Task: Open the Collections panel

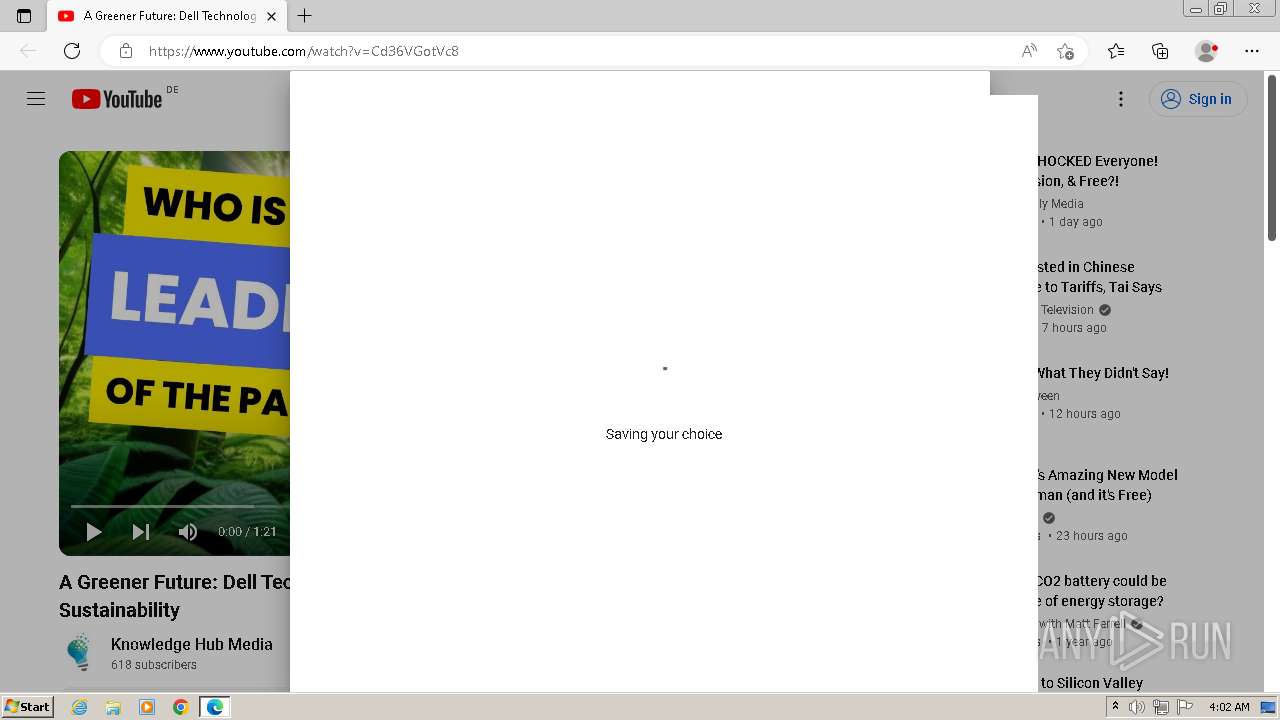Action: click(1160, 51)
